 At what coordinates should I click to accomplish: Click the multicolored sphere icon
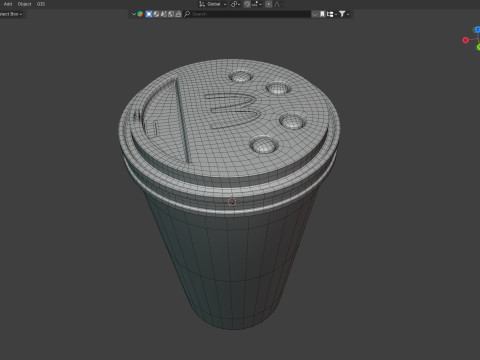140,14
